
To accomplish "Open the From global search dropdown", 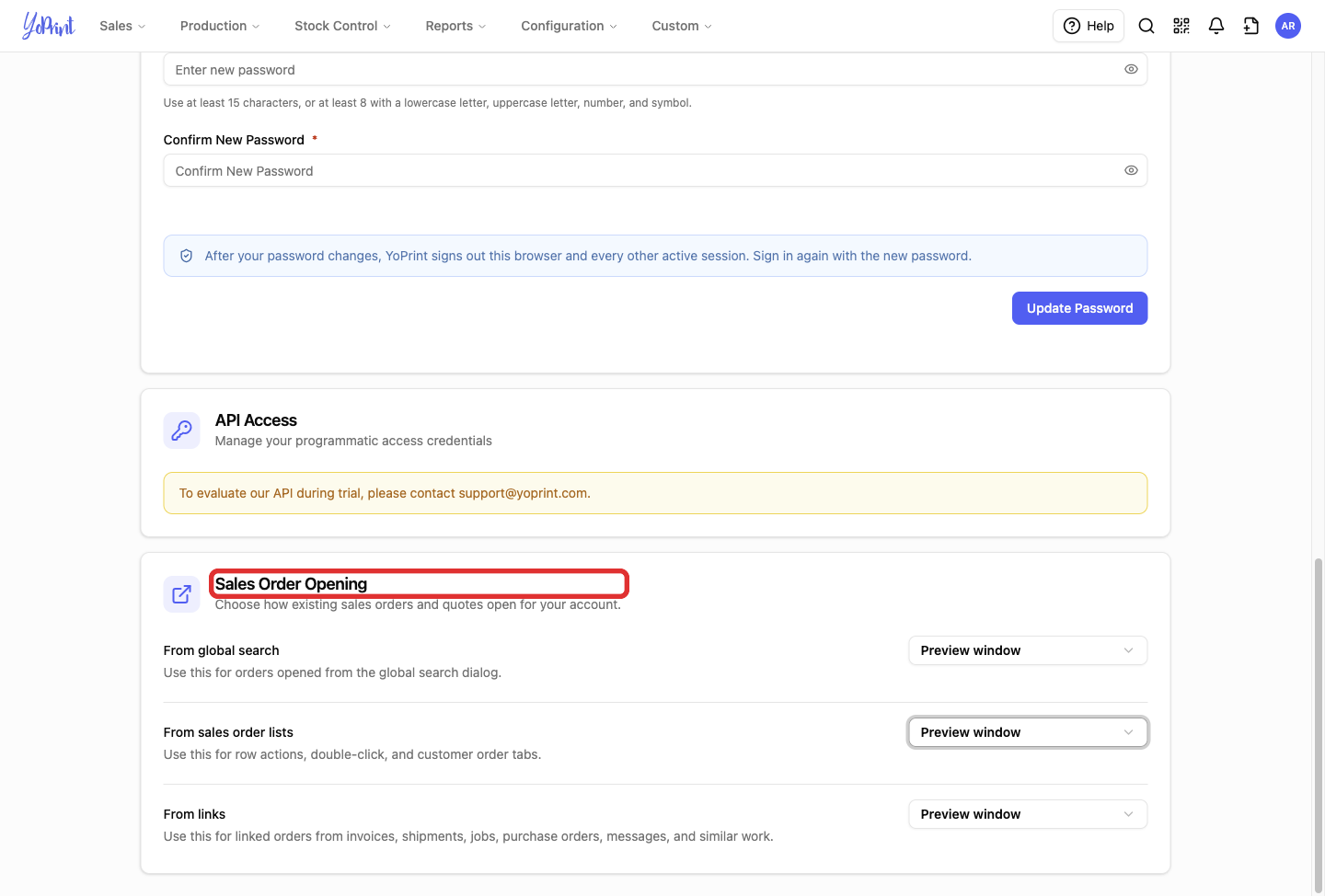I will tap(1028, 650).
